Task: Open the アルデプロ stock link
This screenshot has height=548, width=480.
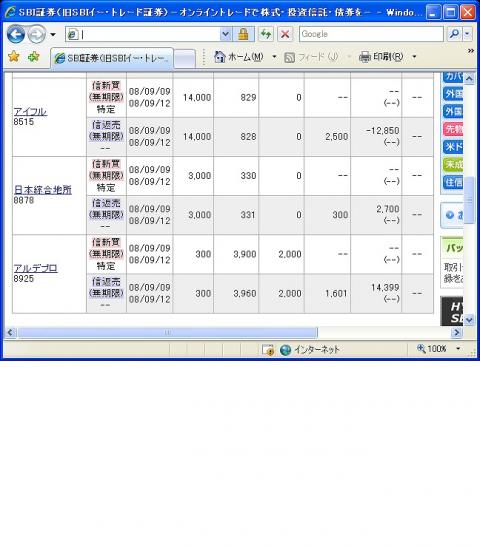Action: click(35, 268)
